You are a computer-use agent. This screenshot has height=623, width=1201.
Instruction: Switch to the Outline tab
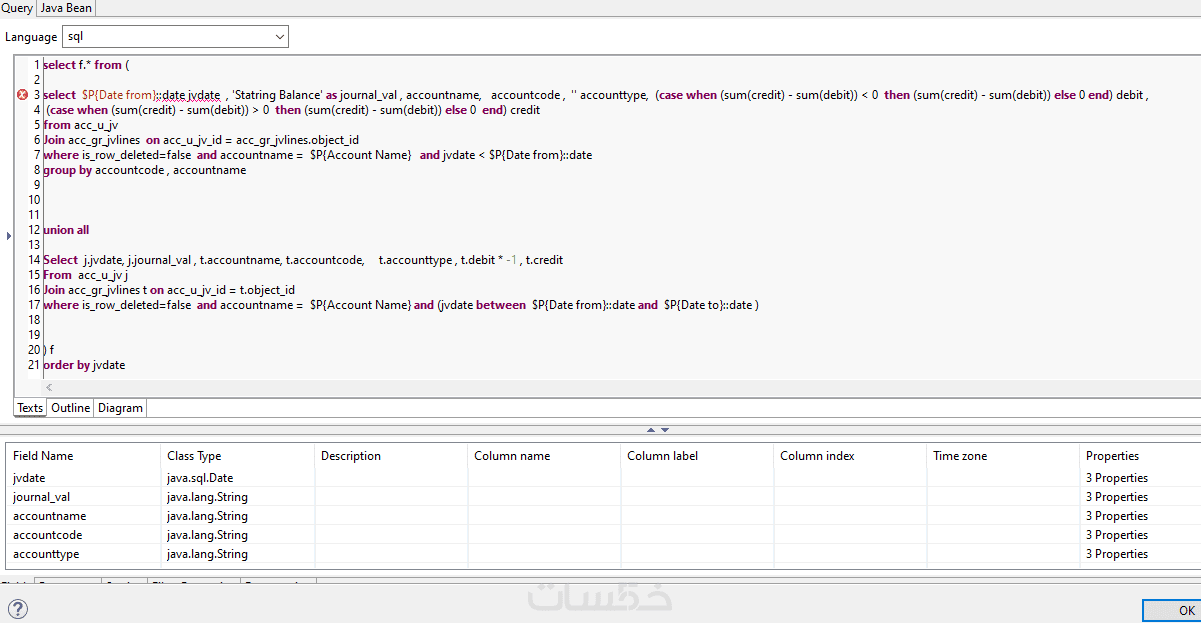70,408
